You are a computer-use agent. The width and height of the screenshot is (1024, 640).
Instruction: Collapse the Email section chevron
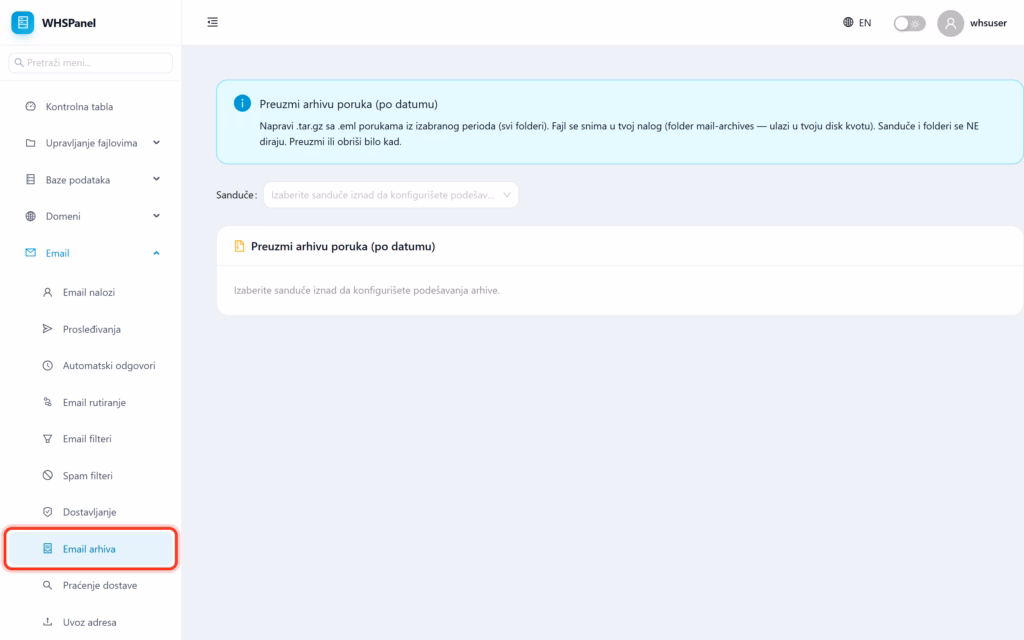(x=156, y=253)
